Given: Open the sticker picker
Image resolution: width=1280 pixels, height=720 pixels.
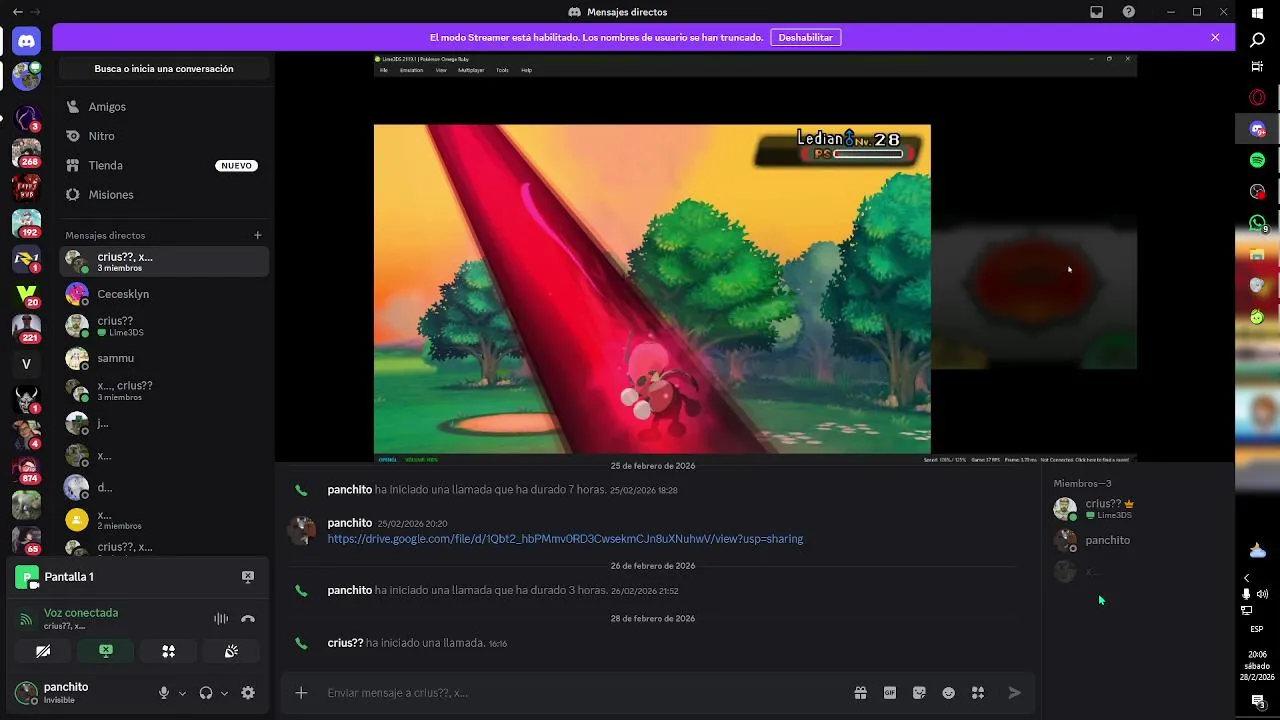Looking at the screenshot, I should pyautogui.click(x=919, y=693).
